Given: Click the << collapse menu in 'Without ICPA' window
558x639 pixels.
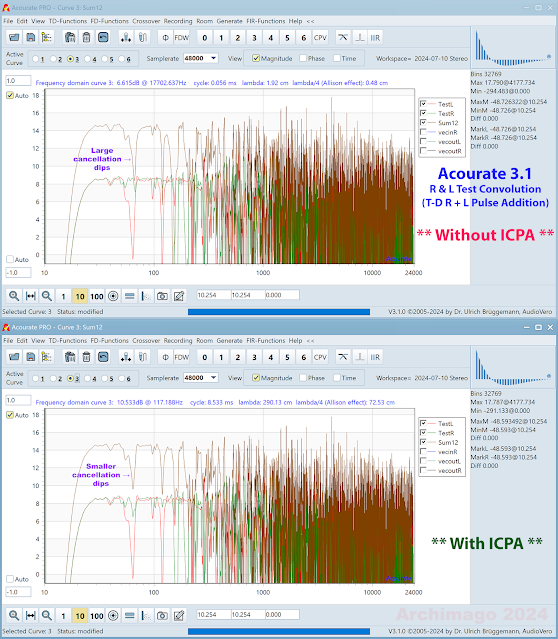Looking at the screenshot, I should (x=311, y=21).
